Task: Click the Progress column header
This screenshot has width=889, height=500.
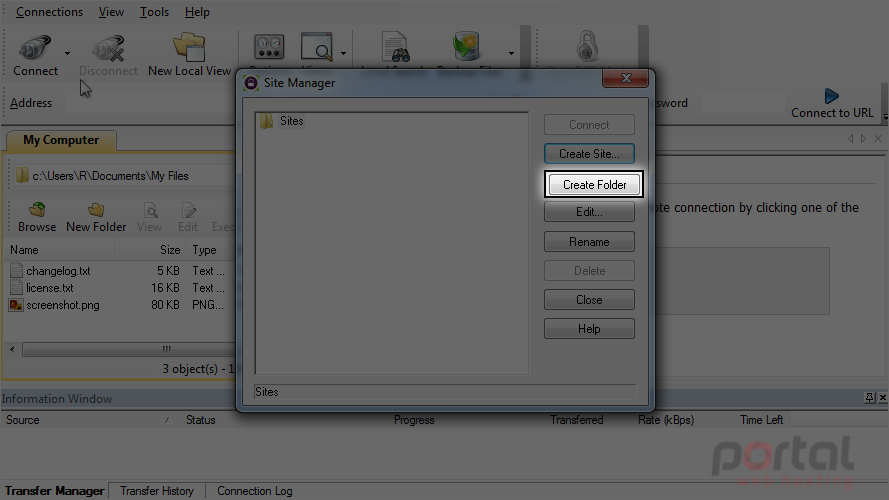Action: [x=414, y=420]
